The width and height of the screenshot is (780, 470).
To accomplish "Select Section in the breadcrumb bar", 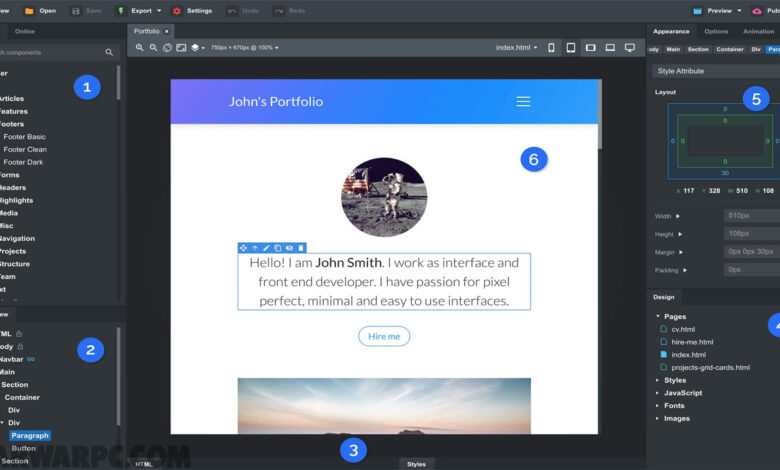I will pos(698,49).
